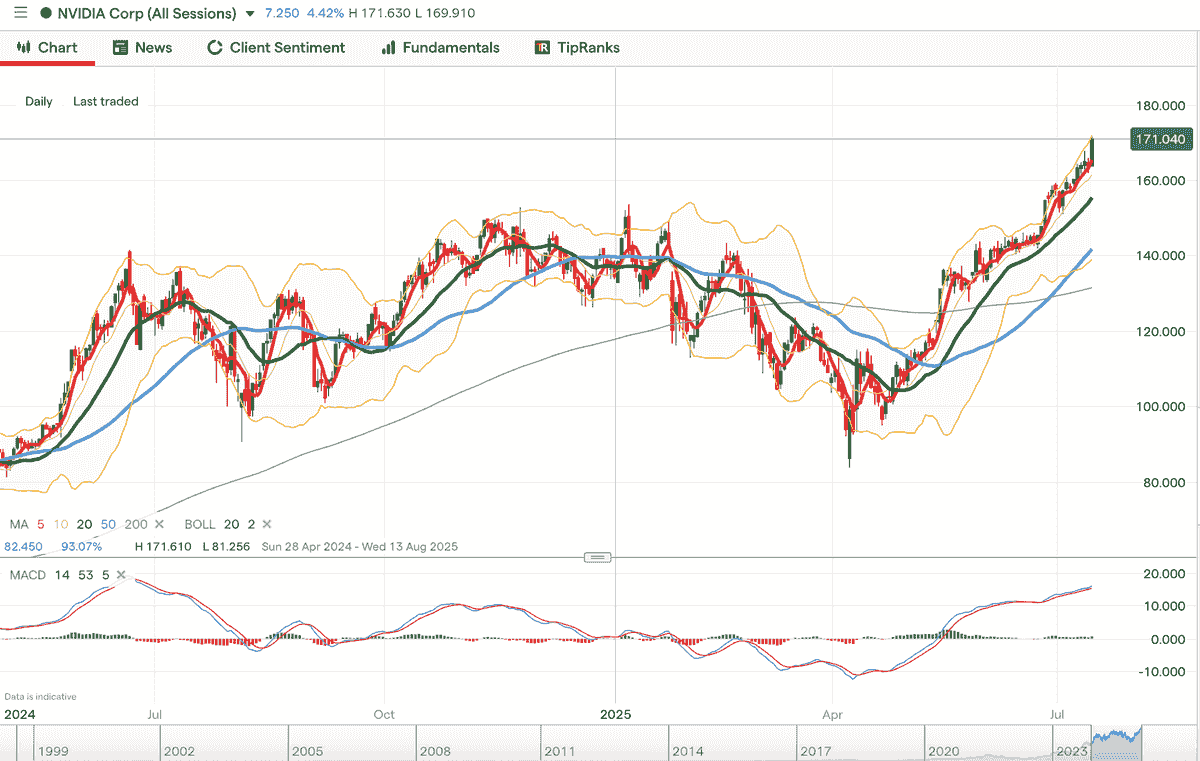
Task: Click the MACD 53 period value
Action: pyautogui.click(x=85, y=575)
